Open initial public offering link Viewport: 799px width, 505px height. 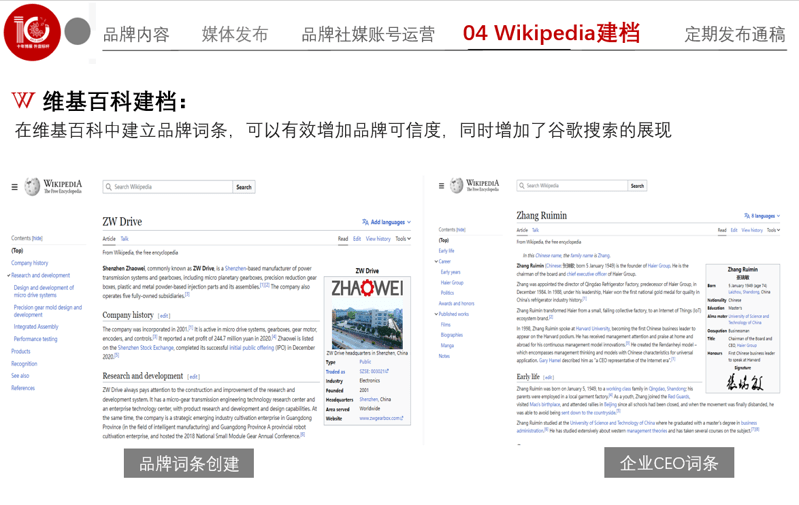tap(252, 348)
